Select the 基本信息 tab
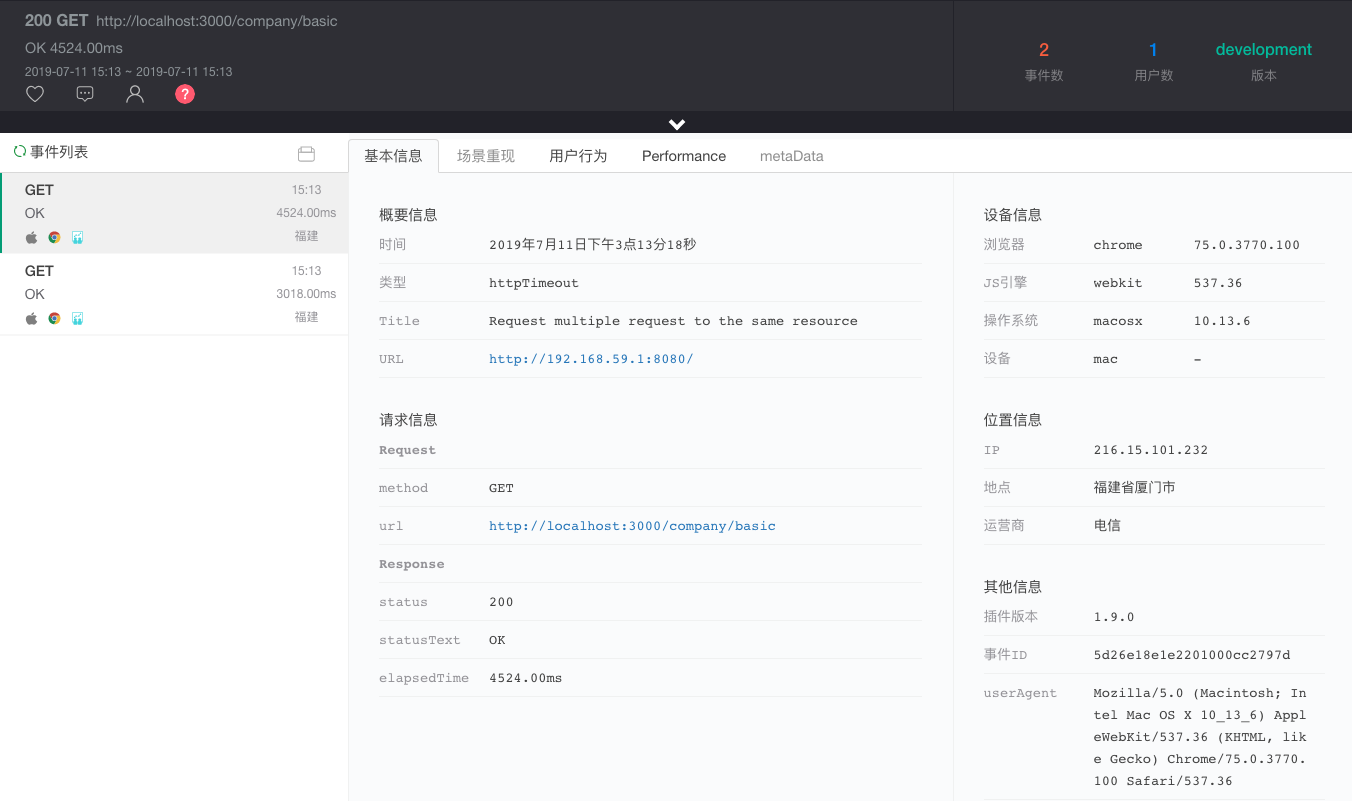Image resolution: width=1352 pixels, height=801 pixels. click(x=393, y=156)
